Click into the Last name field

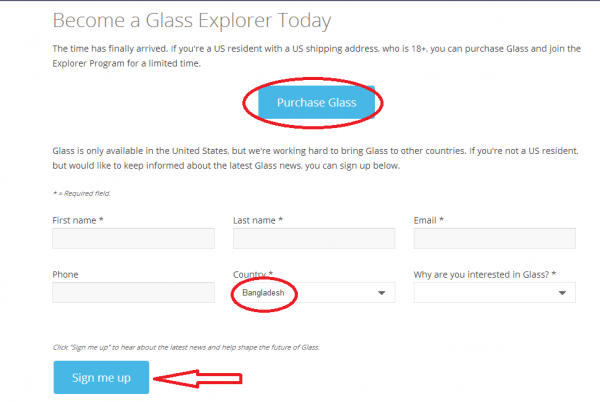[x=313, y=239]
